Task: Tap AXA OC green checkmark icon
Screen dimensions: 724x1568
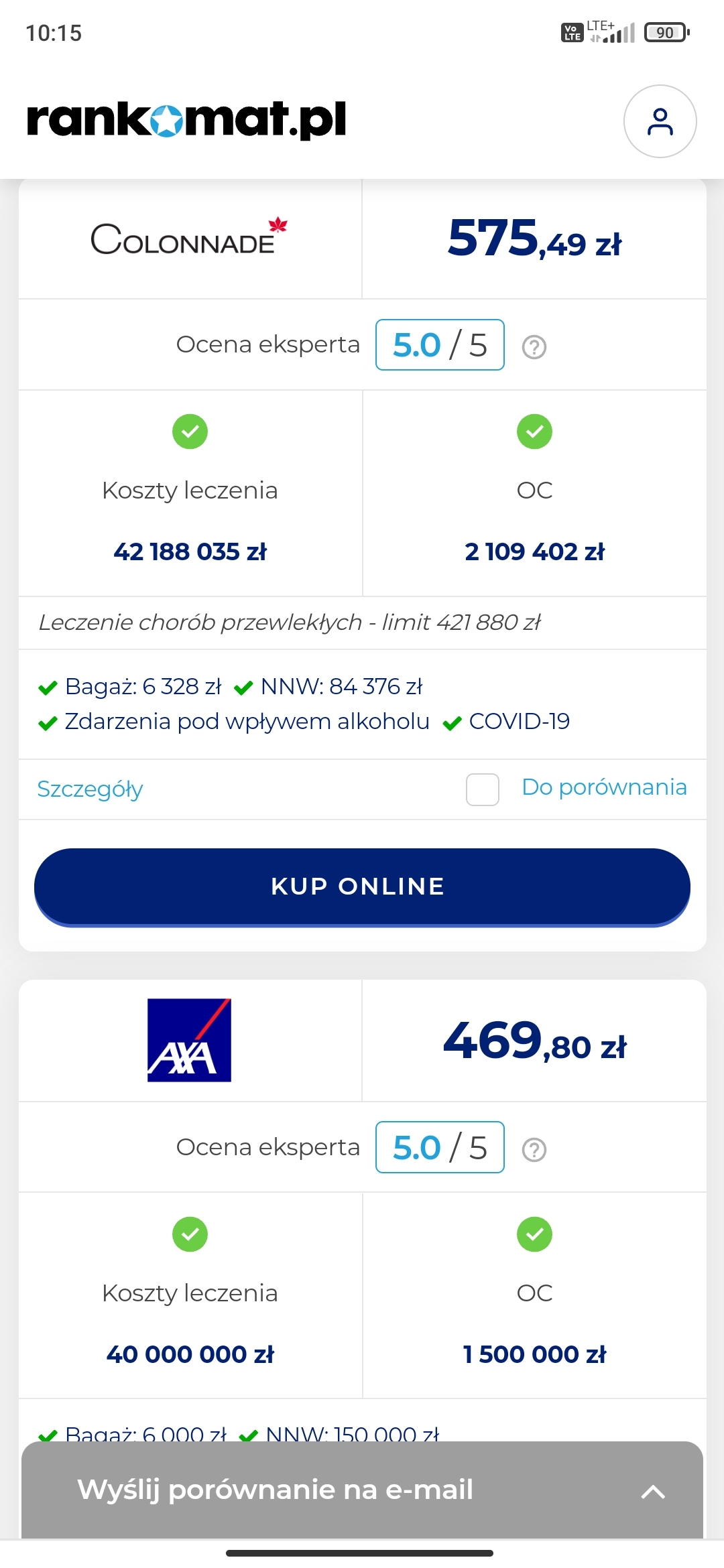Action: tap(534, 1234)
